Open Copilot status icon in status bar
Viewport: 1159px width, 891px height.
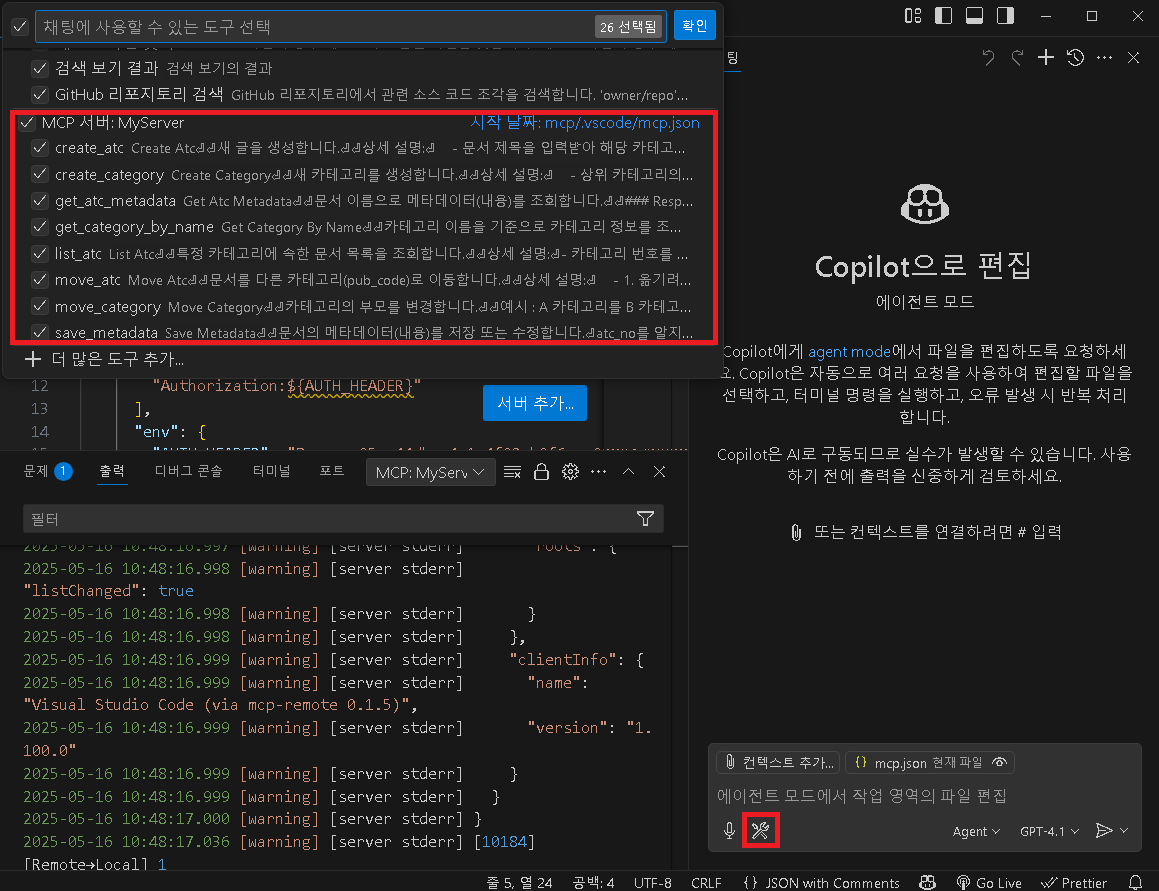(927, 882)
